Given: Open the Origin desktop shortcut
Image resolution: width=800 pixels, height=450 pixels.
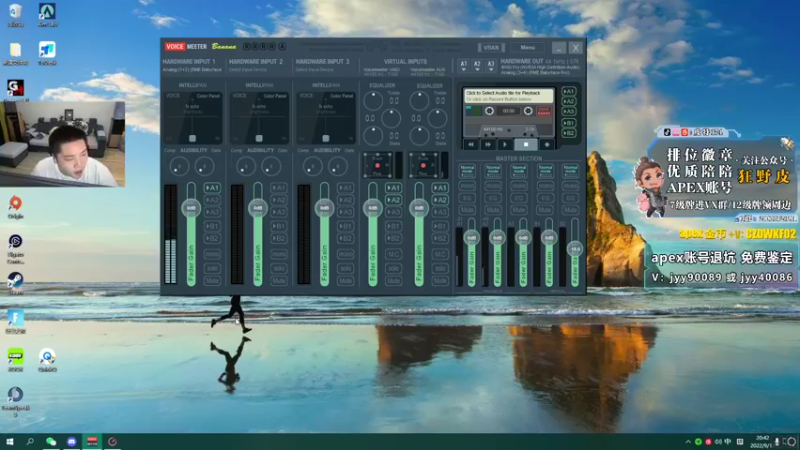Looking at the screenshot, I should point(15,207).
